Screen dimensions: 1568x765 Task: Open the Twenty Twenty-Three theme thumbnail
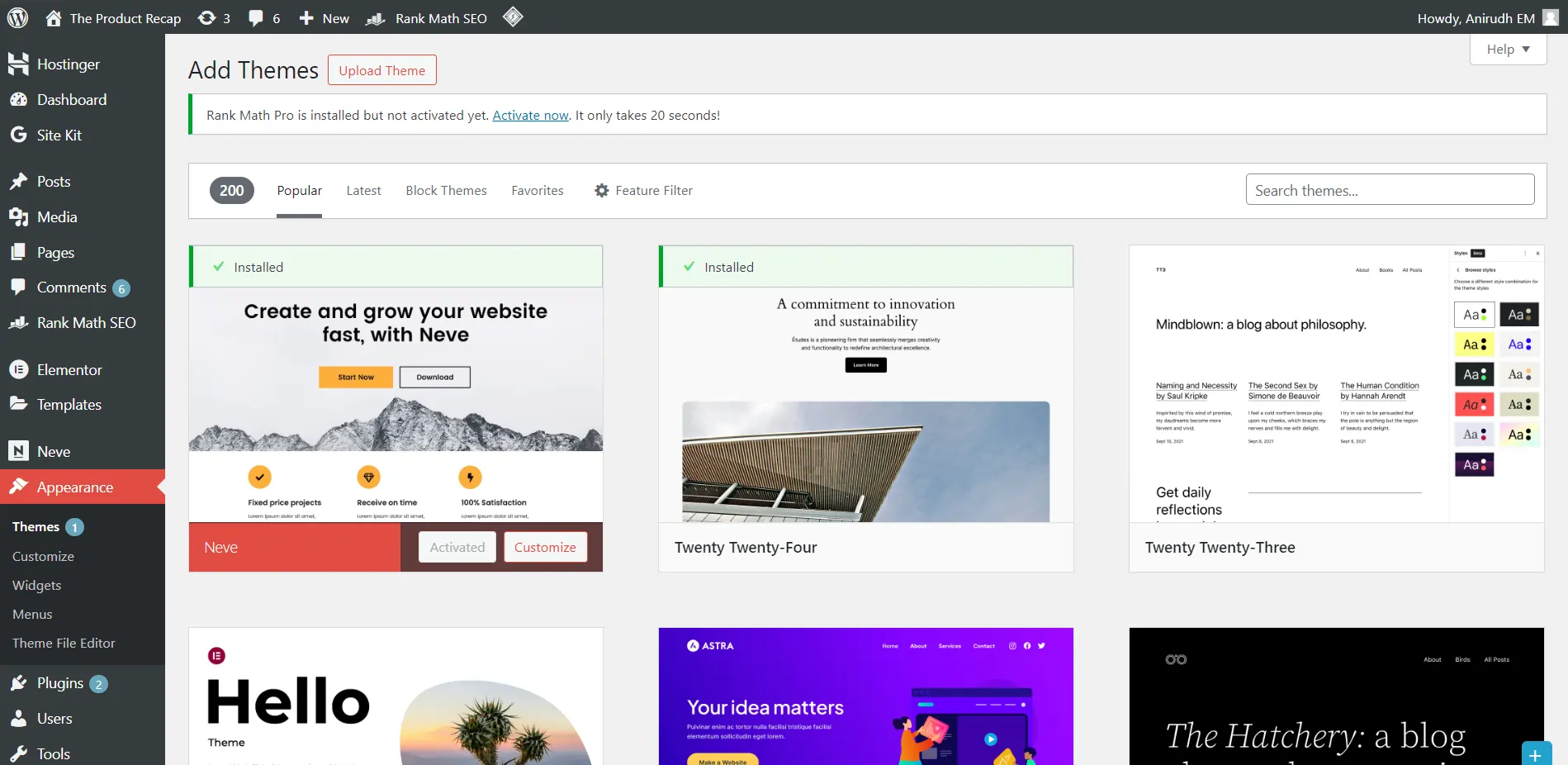coord(1336,383)
